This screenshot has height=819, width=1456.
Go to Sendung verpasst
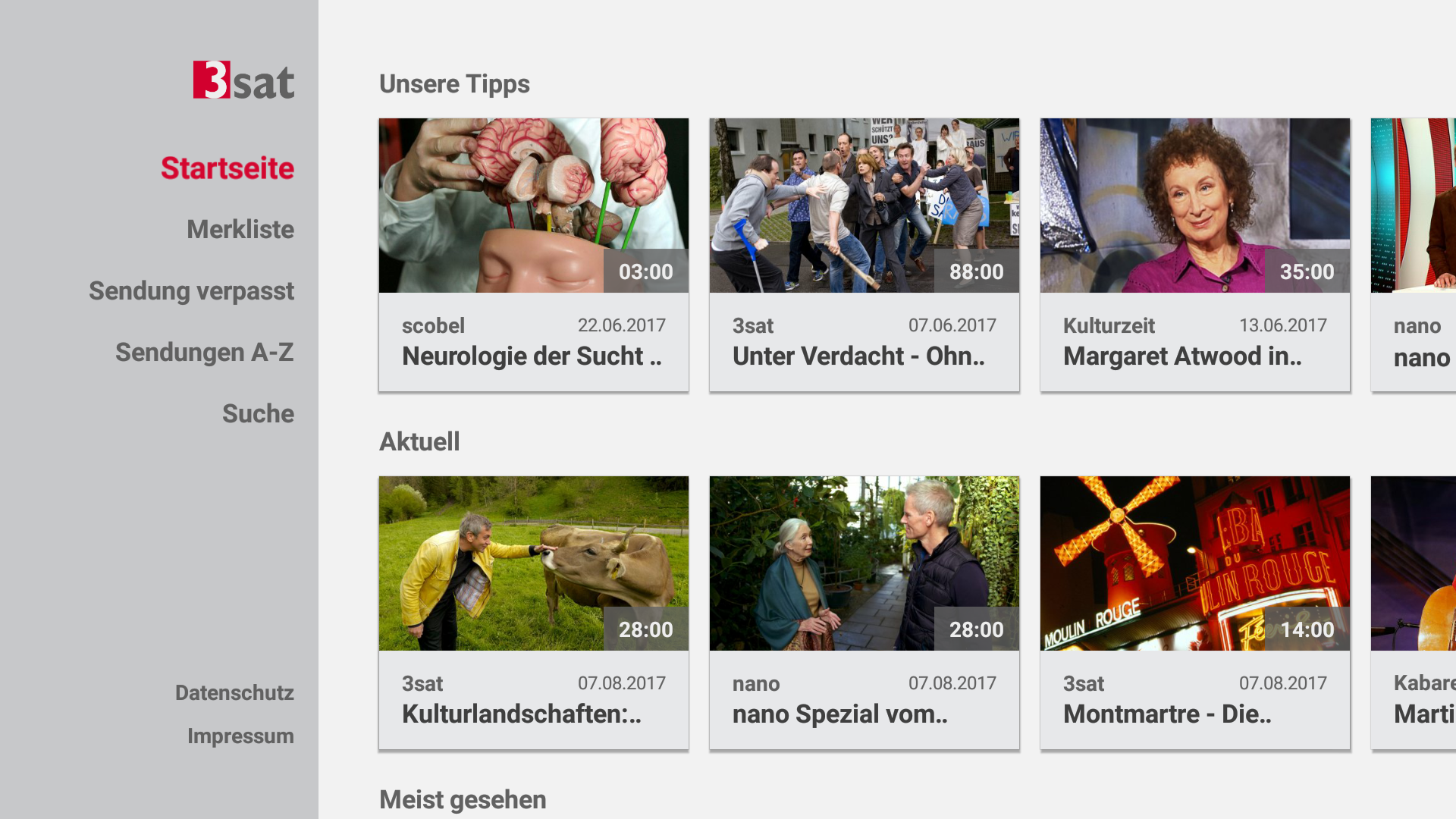point(191,291)
